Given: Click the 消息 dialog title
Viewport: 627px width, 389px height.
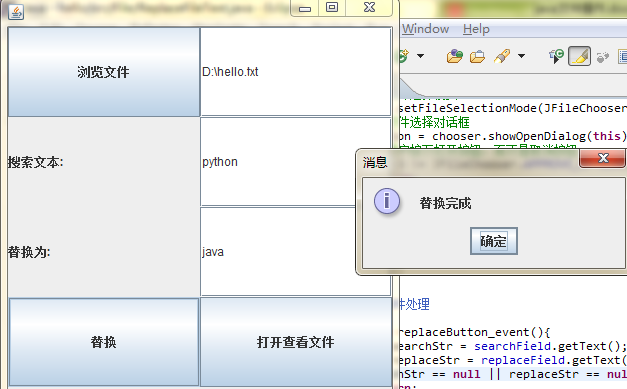Looking at the screenshot, I should [375, 162].
